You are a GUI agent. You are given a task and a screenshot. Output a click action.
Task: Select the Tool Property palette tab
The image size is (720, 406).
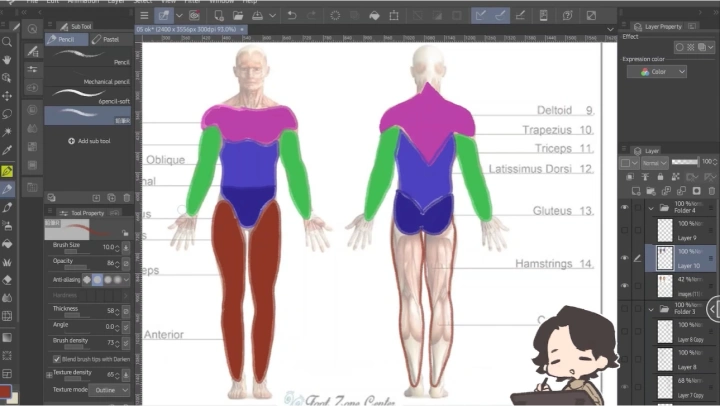83,213
